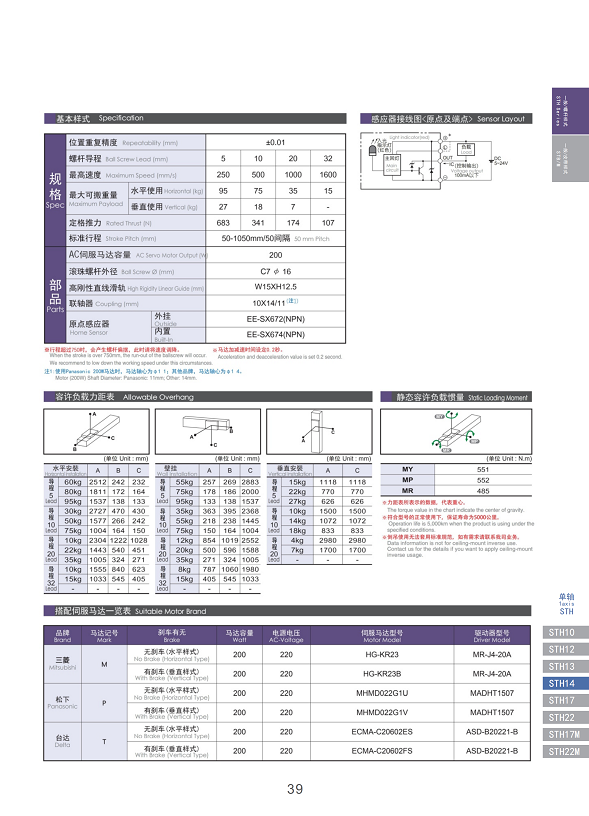
Task: Click the horizontal overhang value '2512'
Action: pos(98,482)
